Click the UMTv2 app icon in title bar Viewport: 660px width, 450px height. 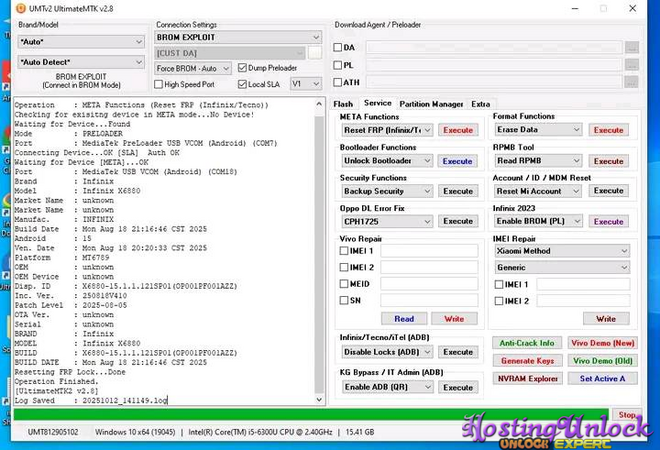(x=10, y=7)
